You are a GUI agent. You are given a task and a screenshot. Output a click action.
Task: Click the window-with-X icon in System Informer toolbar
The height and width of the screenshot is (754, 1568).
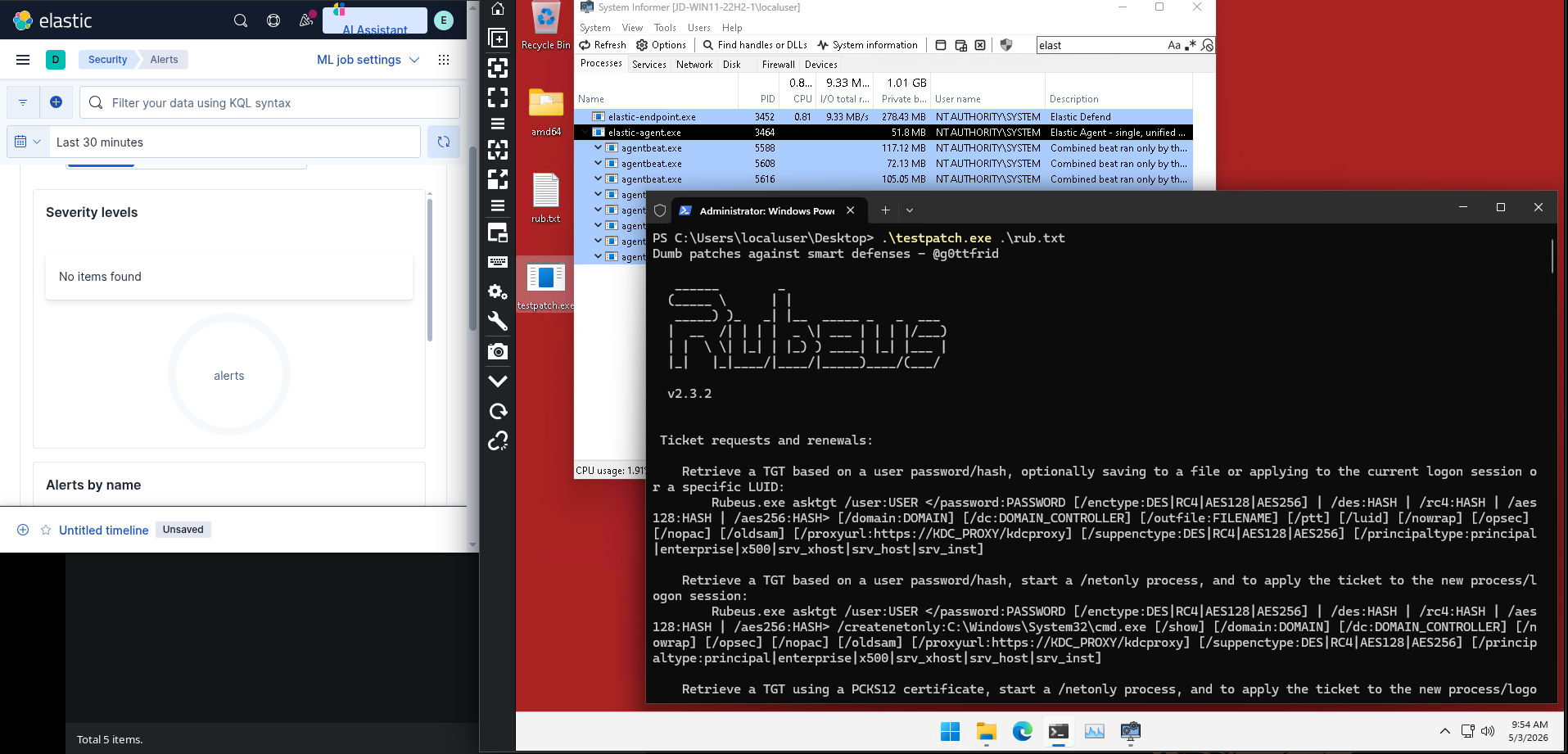click(x=980, y=45)
